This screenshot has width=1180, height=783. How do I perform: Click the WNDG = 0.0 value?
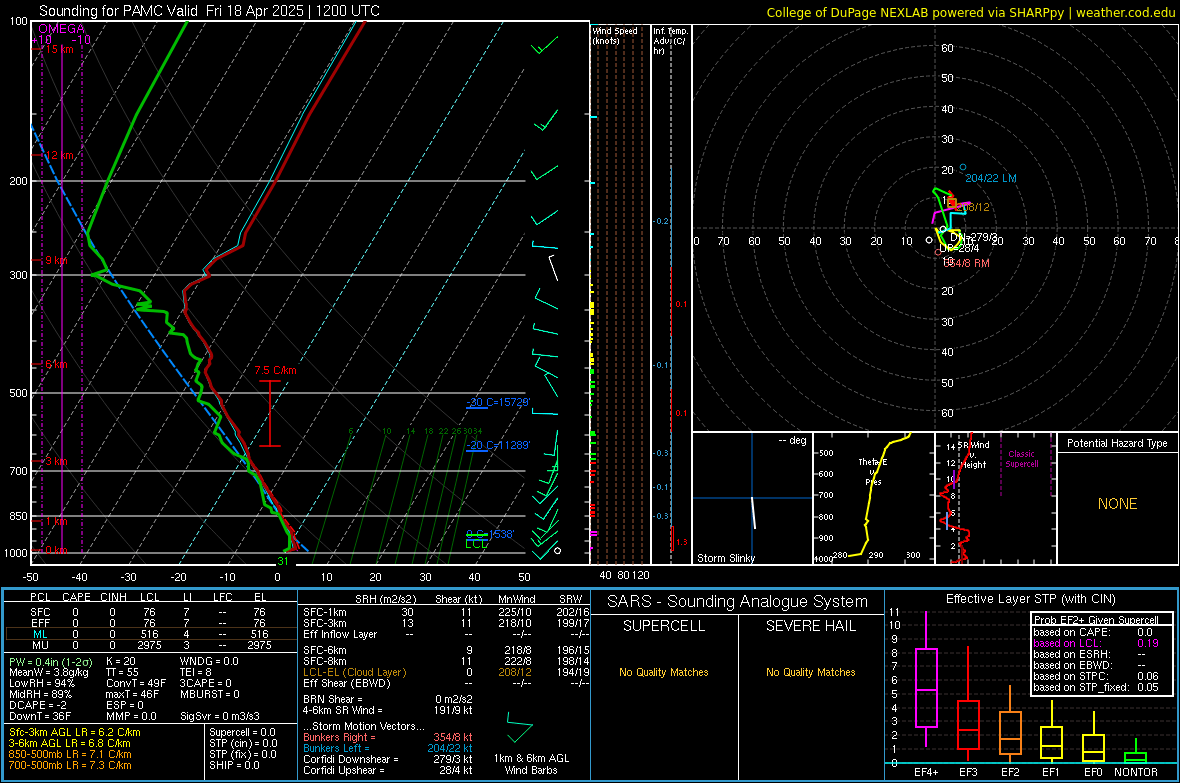[209, 661]
